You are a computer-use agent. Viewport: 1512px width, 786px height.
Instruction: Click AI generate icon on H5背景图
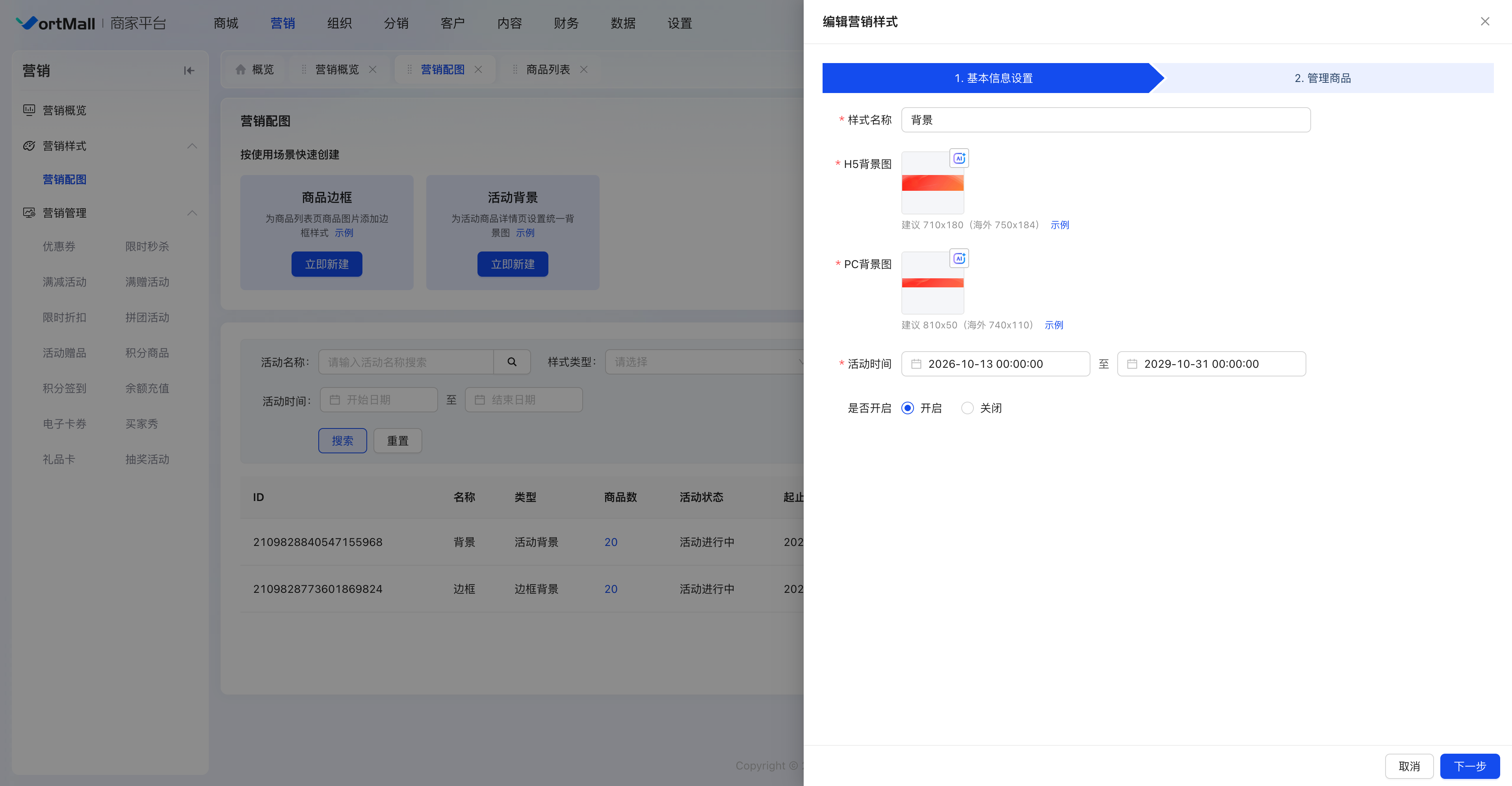[959, 158]
